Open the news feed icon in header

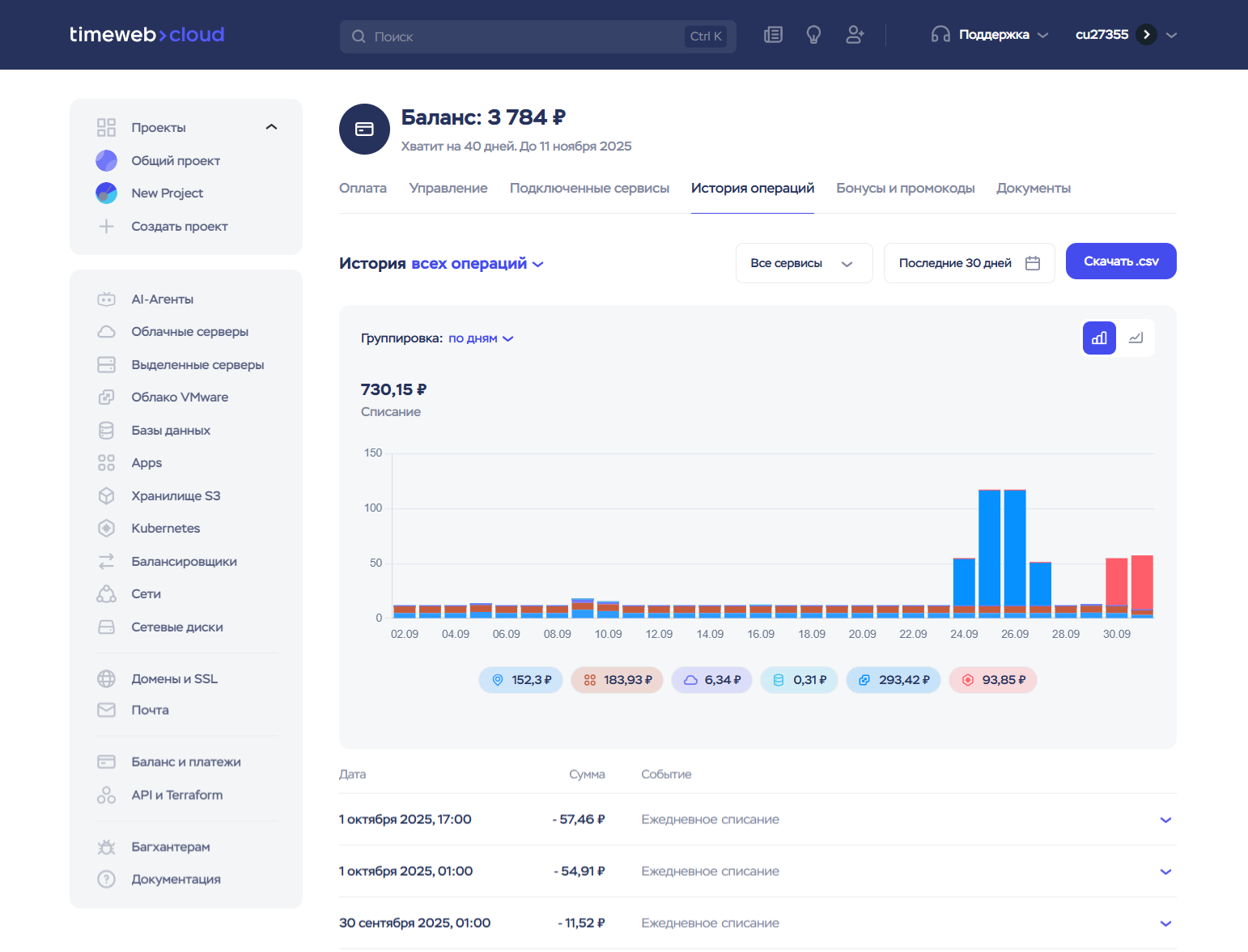click(x=773, y=35)
